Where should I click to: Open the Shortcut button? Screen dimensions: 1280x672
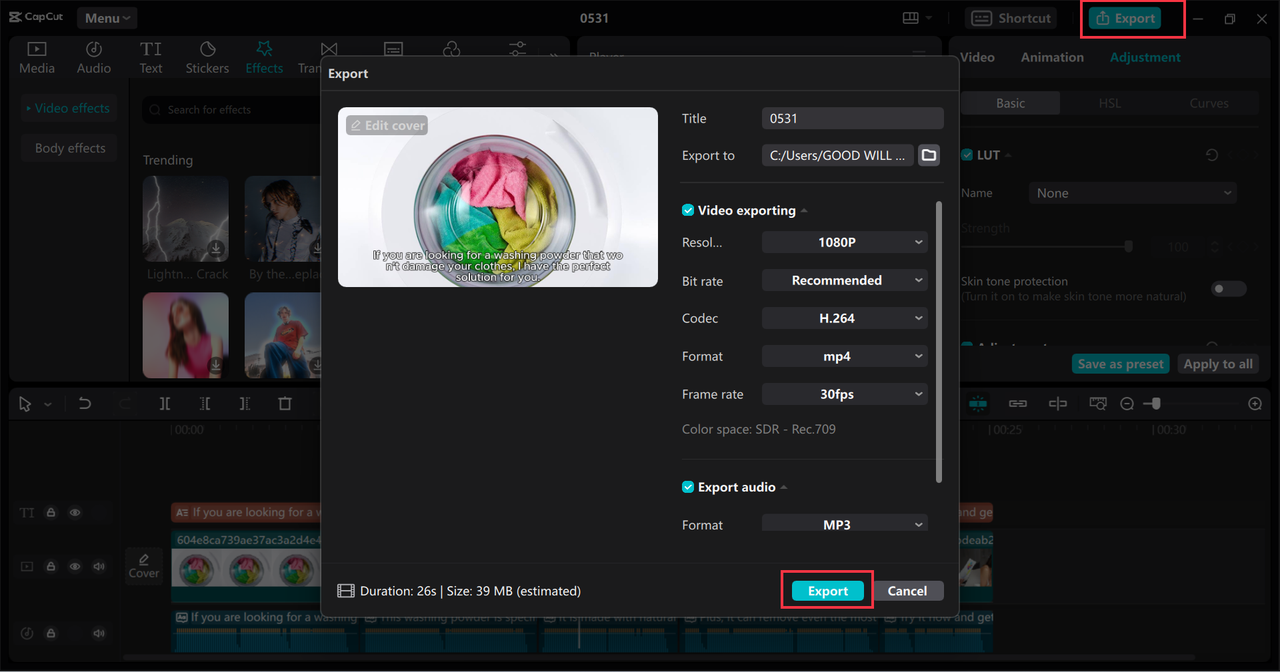click(x=1012, y=18)
